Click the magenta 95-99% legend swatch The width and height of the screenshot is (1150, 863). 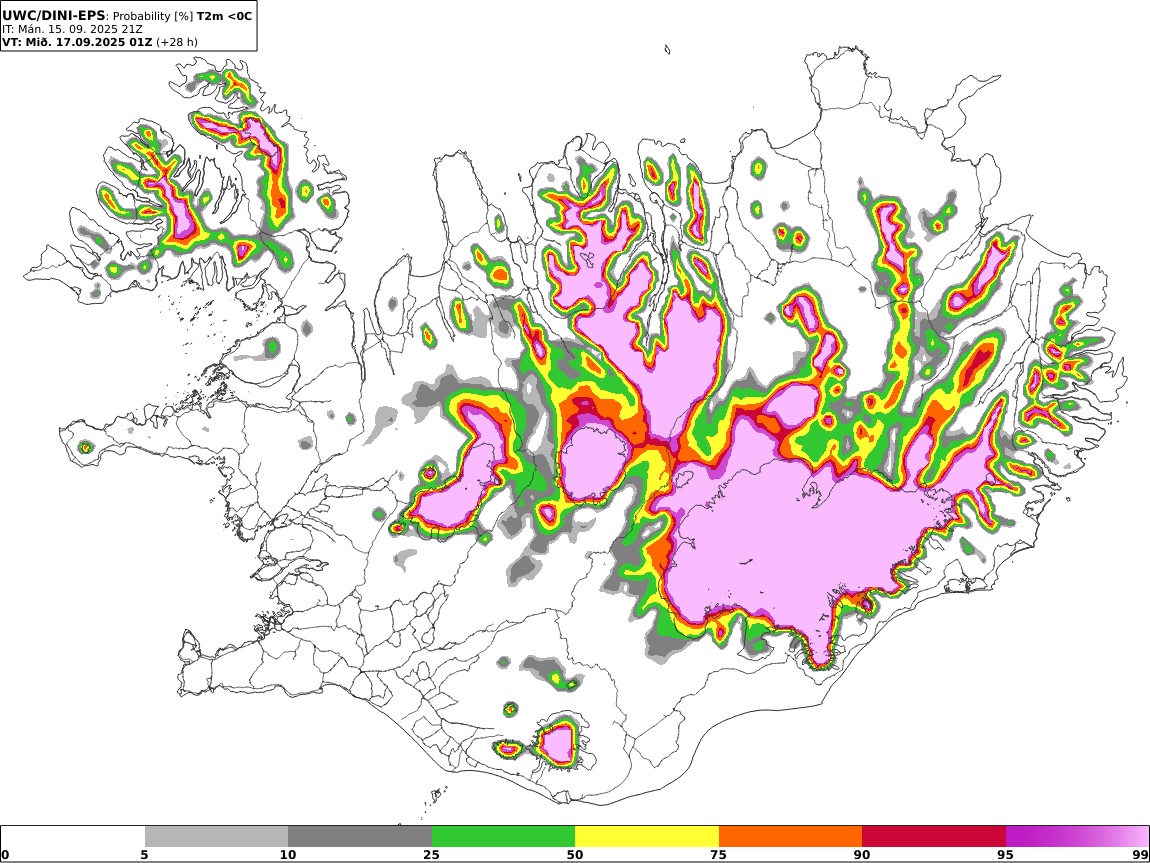[1077, 836]
